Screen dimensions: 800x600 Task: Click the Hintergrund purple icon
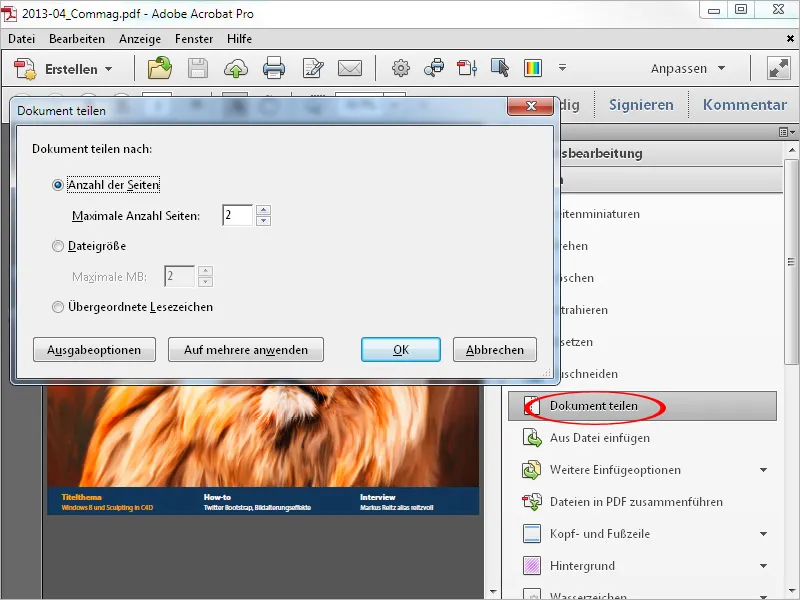[532, 566]
